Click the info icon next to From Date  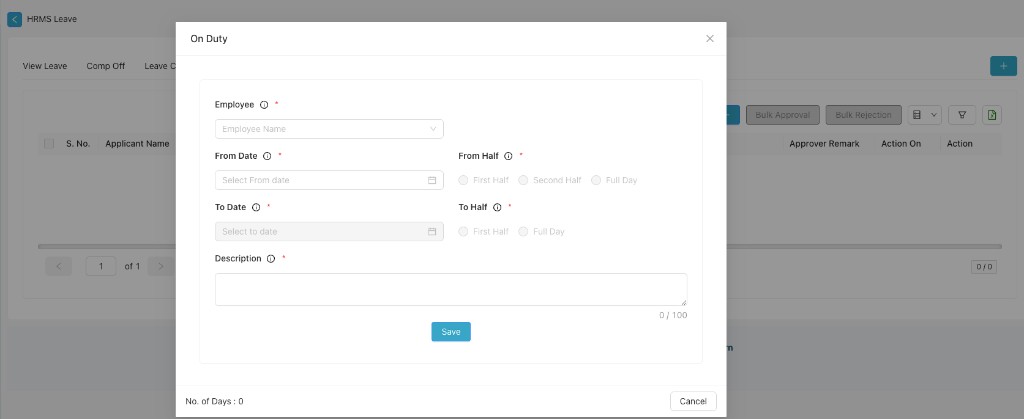[266, 156]
